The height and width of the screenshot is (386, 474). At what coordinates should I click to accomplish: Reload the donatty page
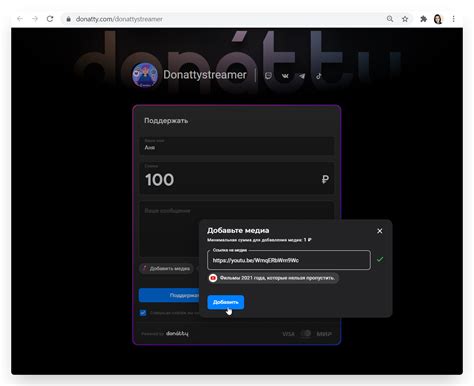pyautogui.click(x=50, y=19)
